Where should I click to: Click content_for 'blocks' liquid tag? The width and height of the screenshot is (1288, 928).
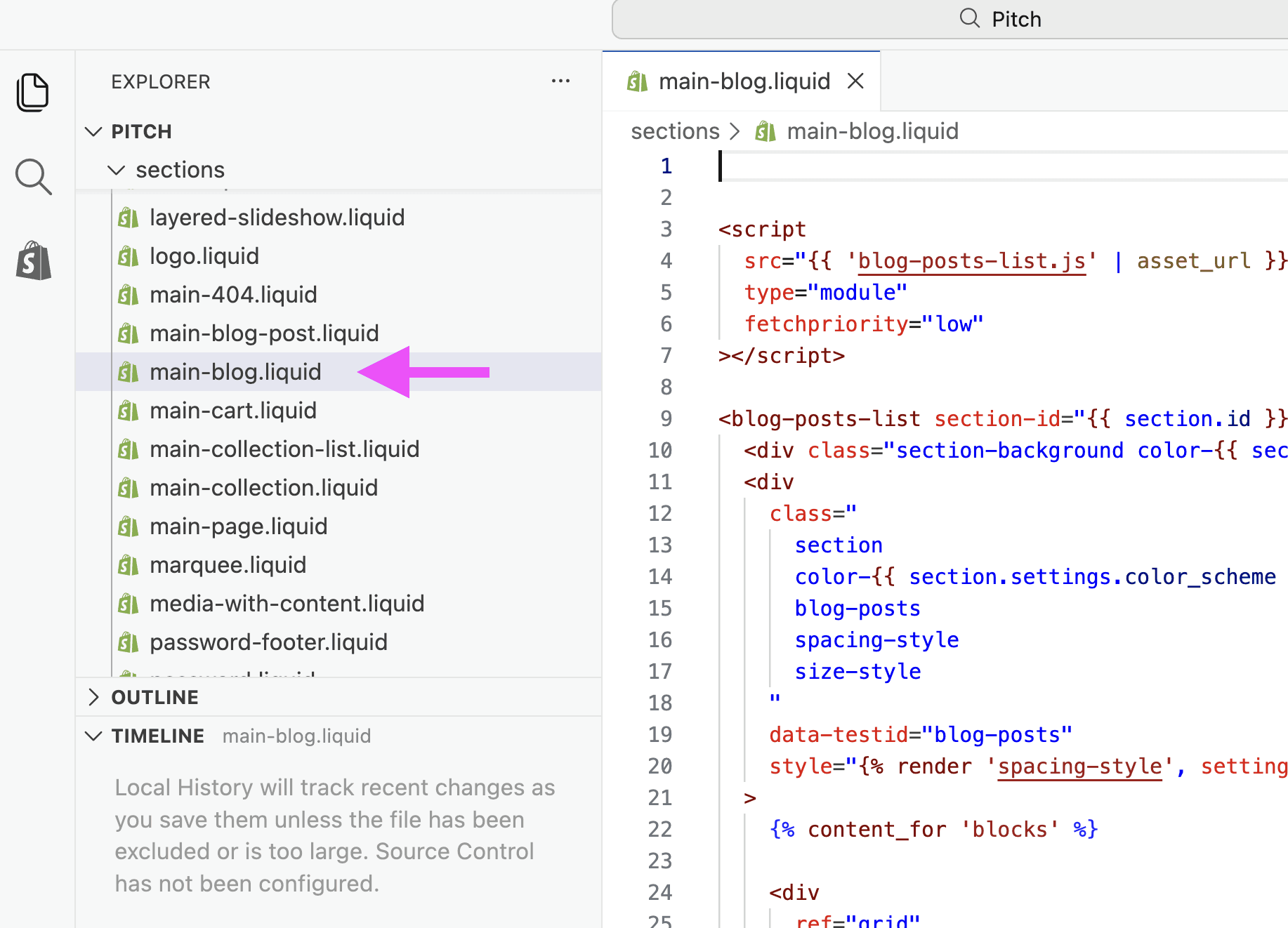click(934, 830)
